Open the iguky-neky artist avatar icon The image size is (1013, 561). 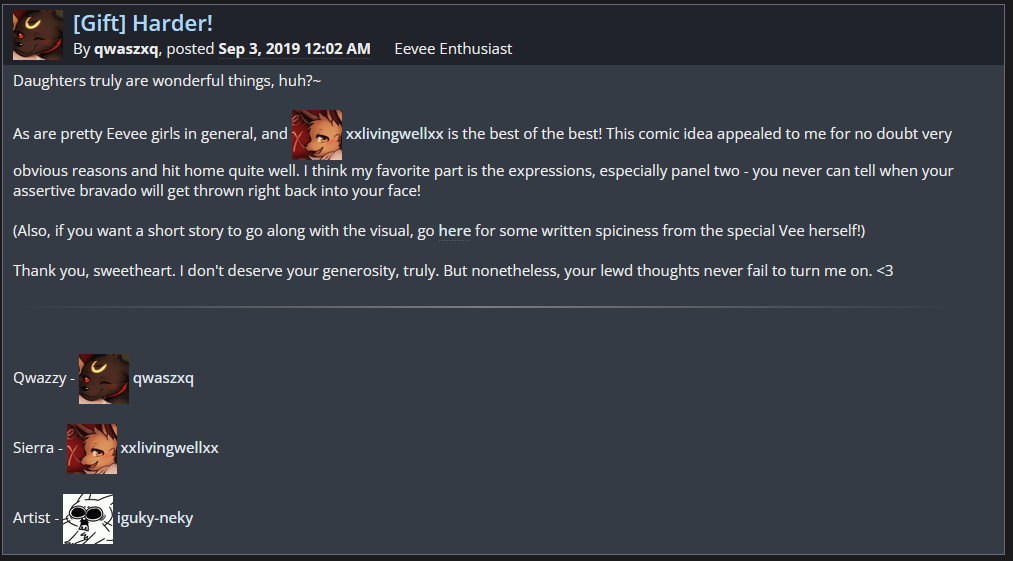coord(88,518)
